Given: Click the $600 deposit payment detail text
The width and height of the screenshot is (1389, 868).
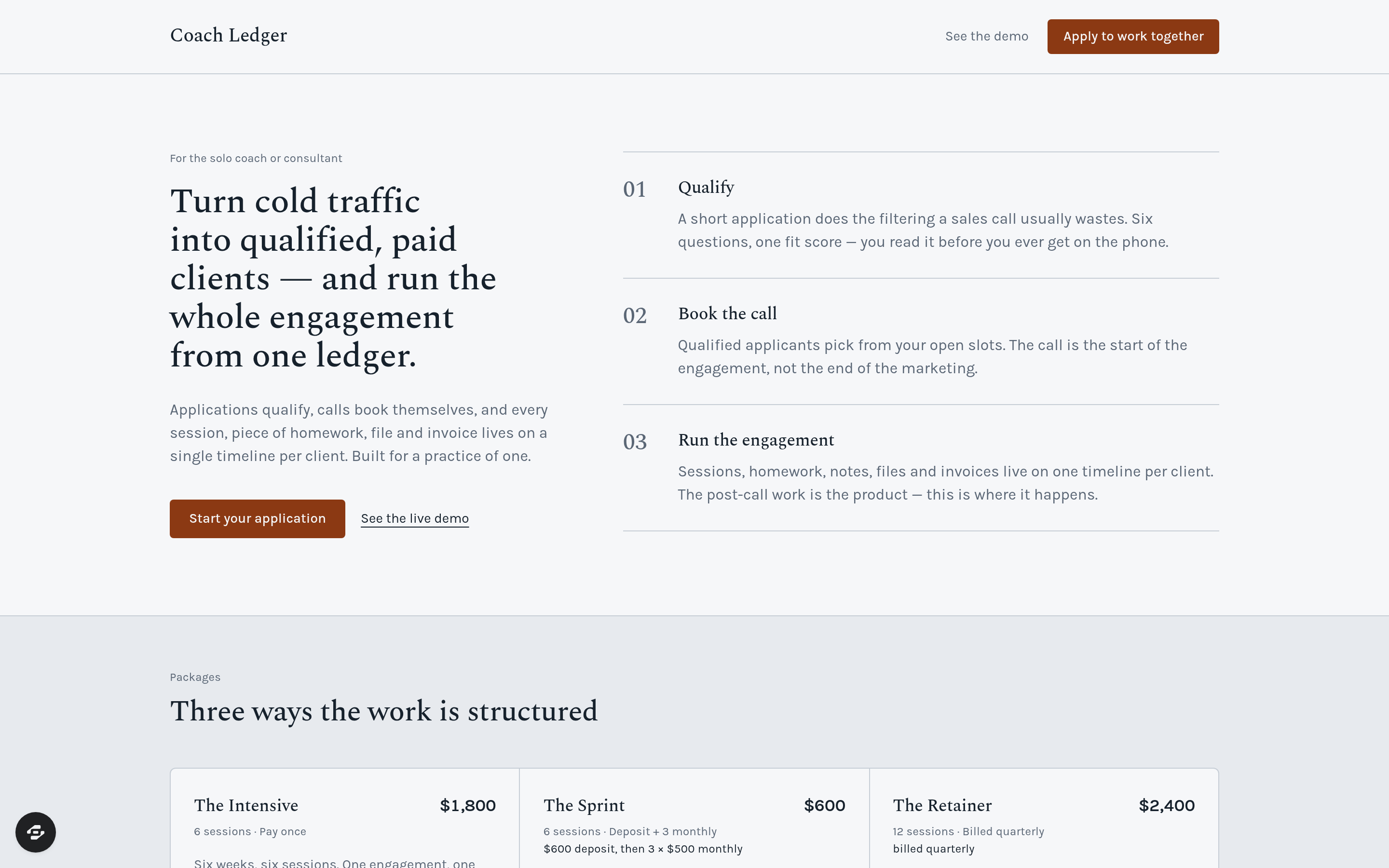Looking at the screenshot, I should (642, 849).
